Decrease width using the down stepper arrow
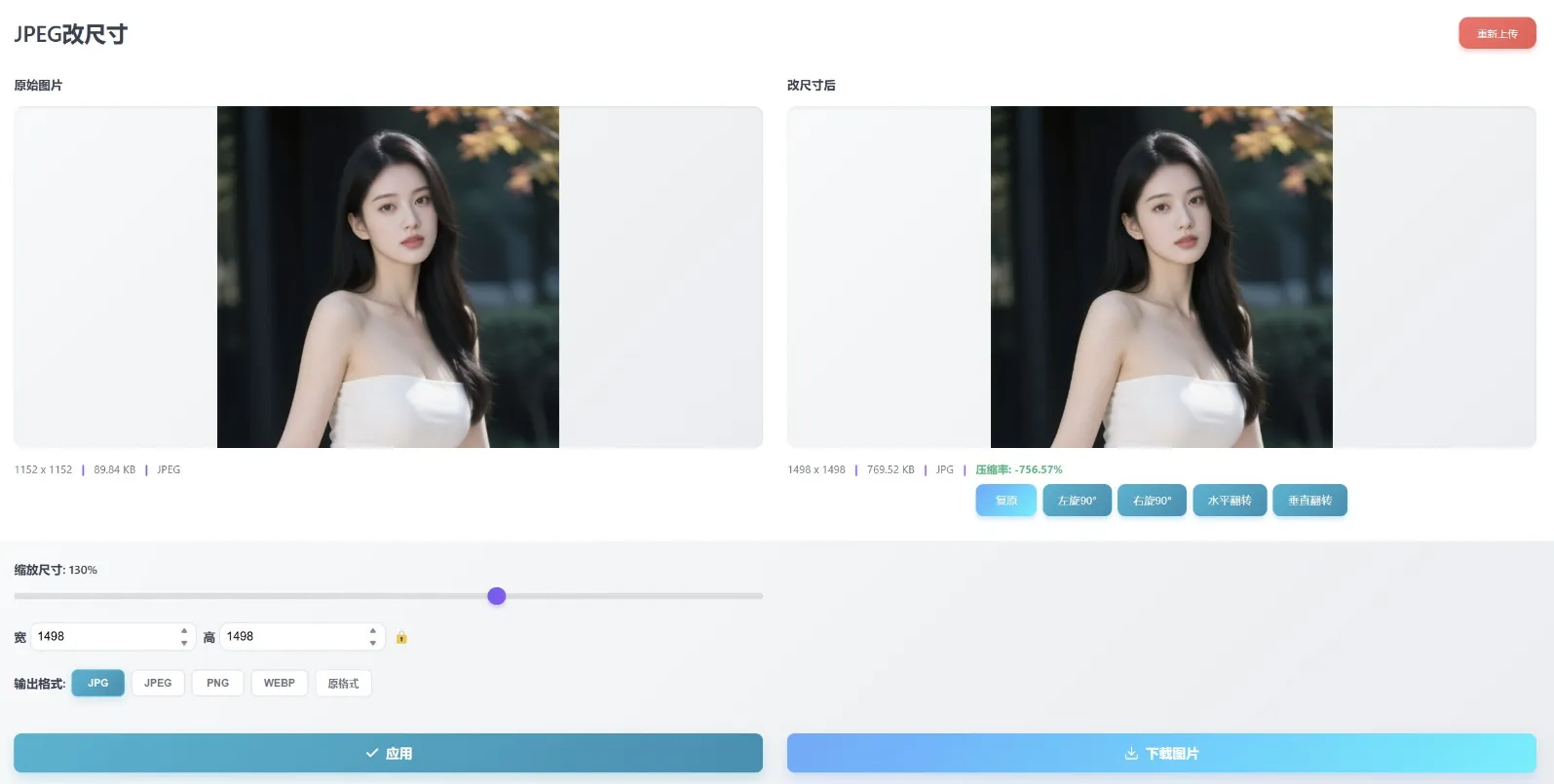The width and height of the screenshot is (1554, 784). point(184,643)
